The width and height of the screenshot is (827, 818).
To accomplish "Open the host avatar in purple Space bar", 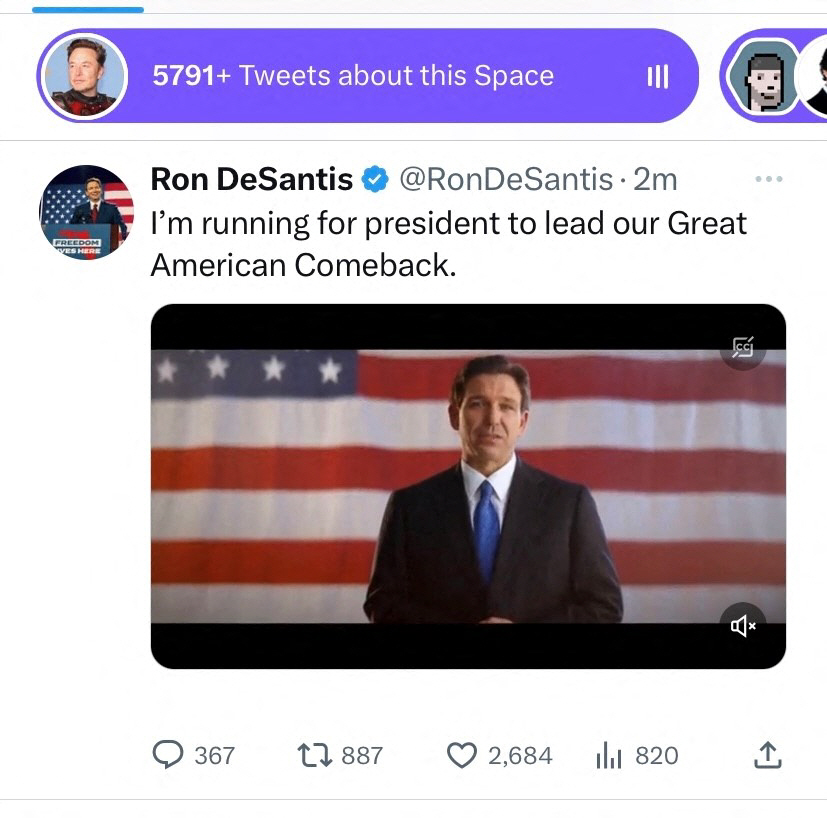I will (84, 76).
